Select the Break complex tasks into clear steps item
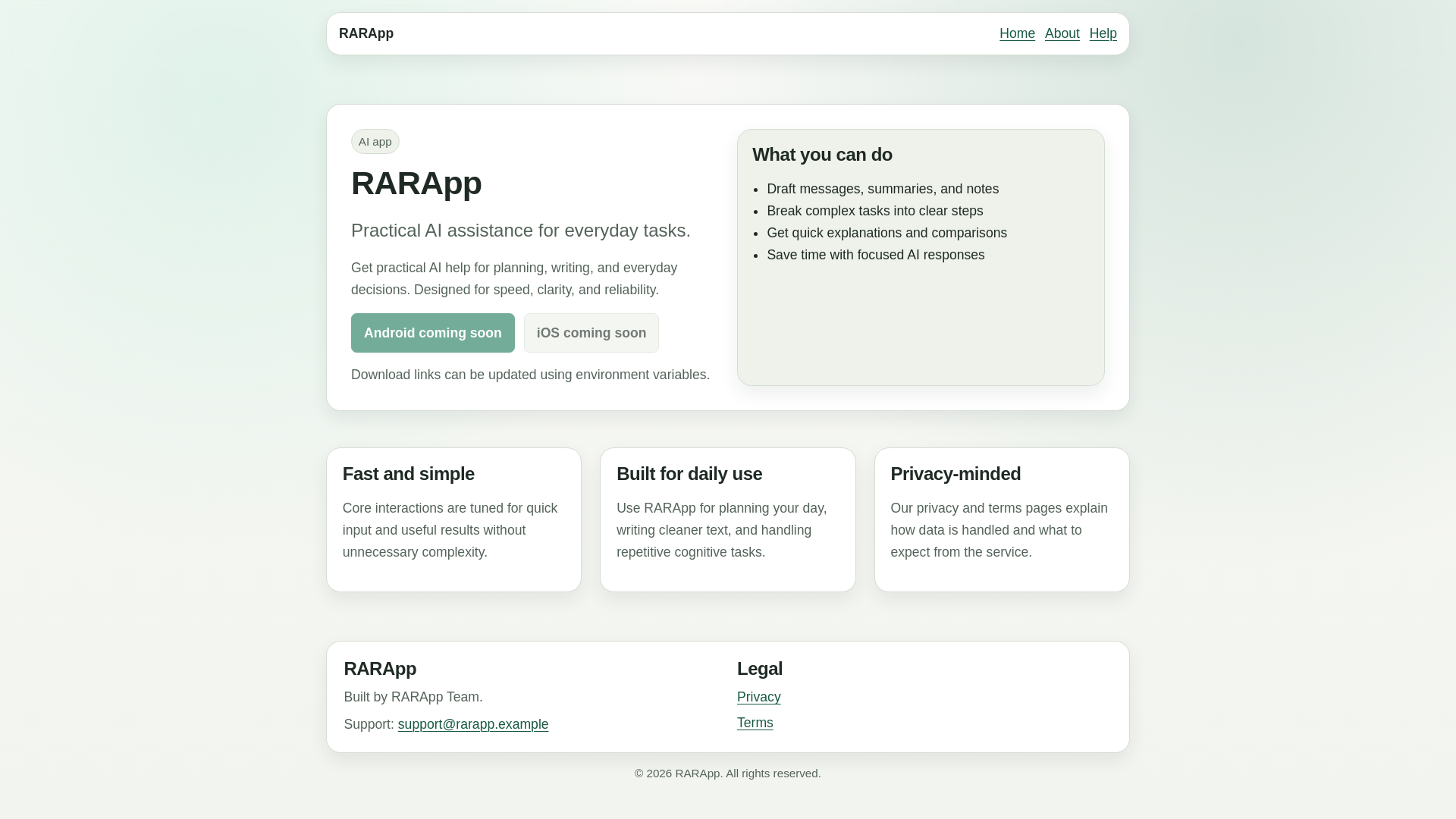Viewport: 1456px width, 819px height. [875, 211]
